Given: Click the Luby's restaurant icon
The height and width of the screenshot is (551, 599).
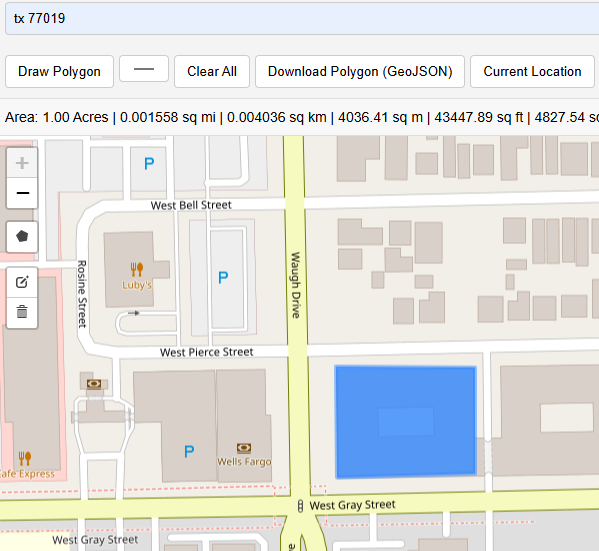Looking at the screenshot, I should (137, 269).
